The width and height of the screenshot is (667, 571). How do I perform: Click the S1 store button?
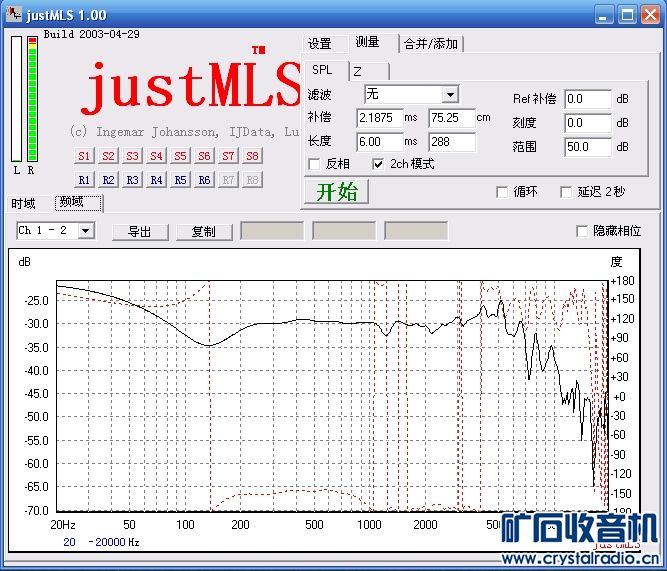click(x=84, y=156)
